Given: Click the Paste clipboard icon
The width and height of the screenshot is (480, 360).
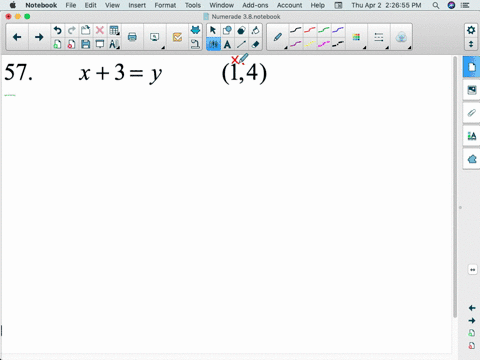Looking at the screenshot, I should click(86, 30).
